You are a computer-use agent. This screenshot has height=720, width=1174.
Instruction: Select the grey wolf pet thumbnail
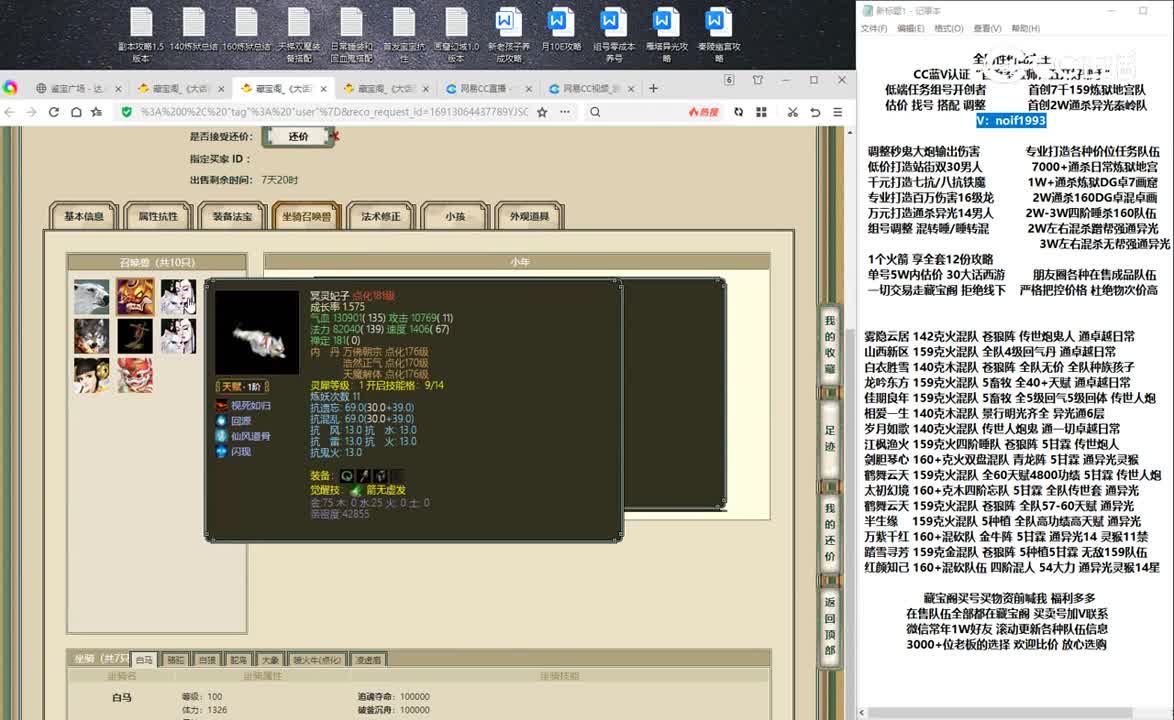pos(91,335)
